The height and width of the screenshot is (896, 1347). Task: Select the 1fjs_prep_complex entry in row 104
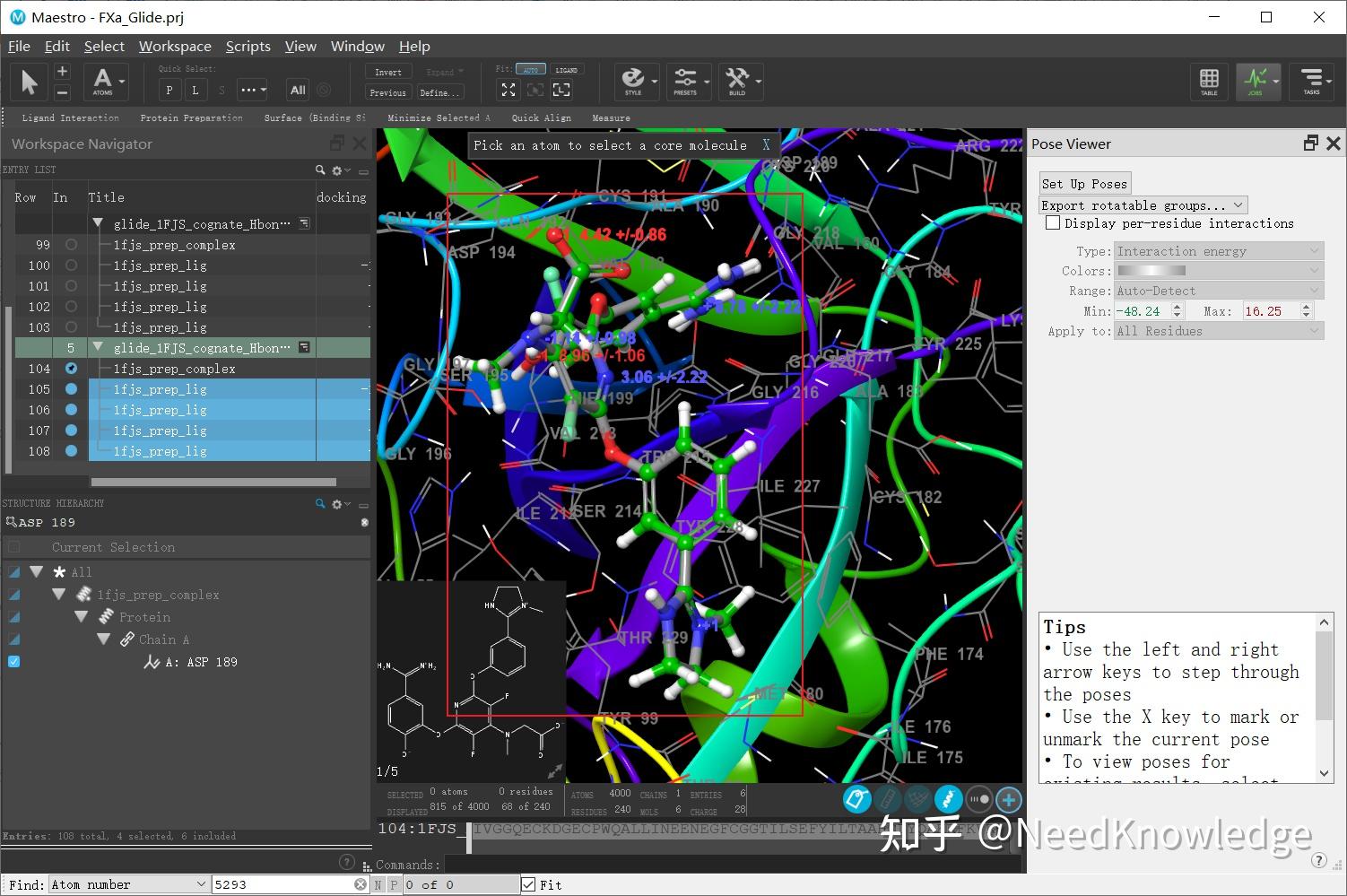(x=176, y=368)
